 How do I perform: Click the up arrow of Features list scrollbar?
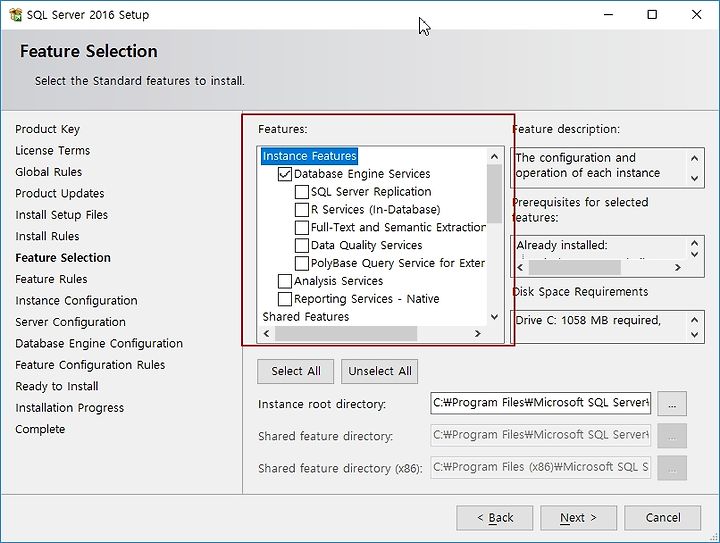495,157
